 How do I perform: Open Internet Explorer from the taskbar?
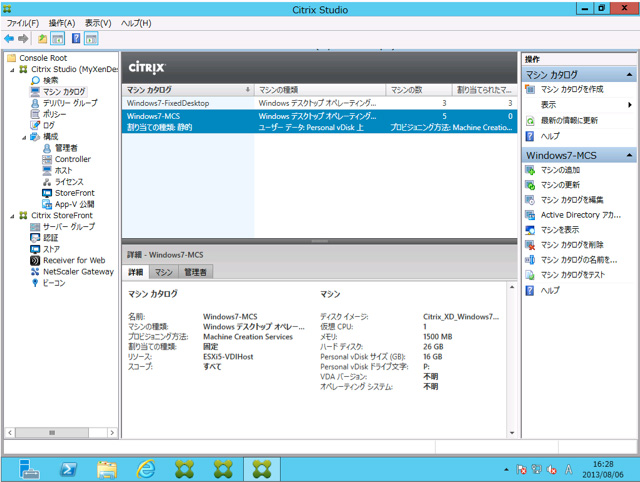tap(146, 469)
